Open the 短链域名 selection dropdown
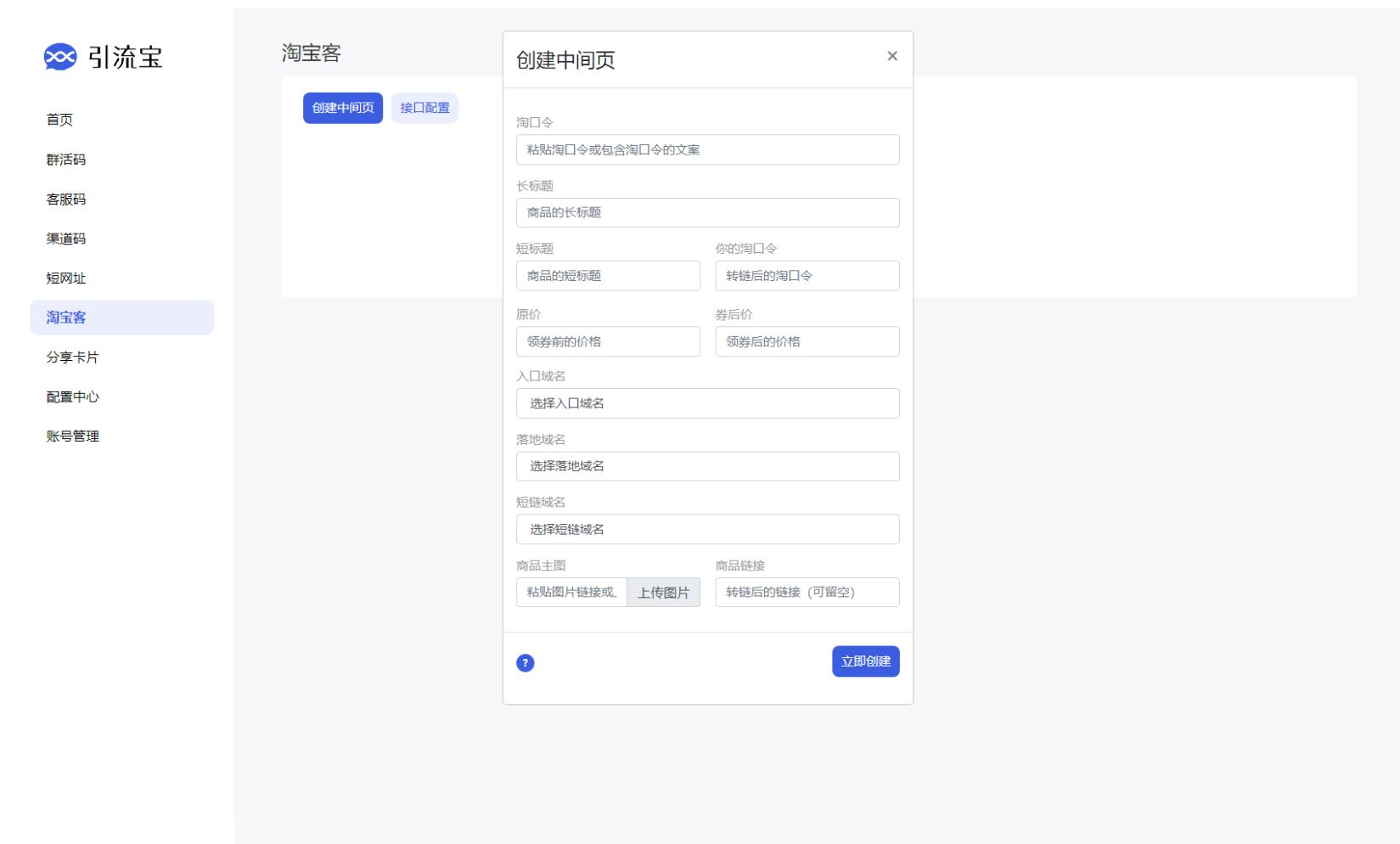 point(707,529)
